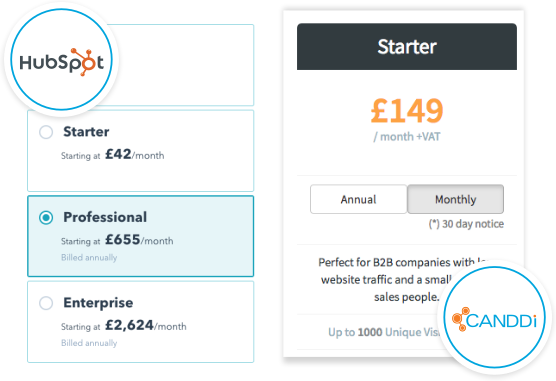The width and height of the screenshot is (556, 381).
Task: Click the £655/month price
Action: pos(139,240)
